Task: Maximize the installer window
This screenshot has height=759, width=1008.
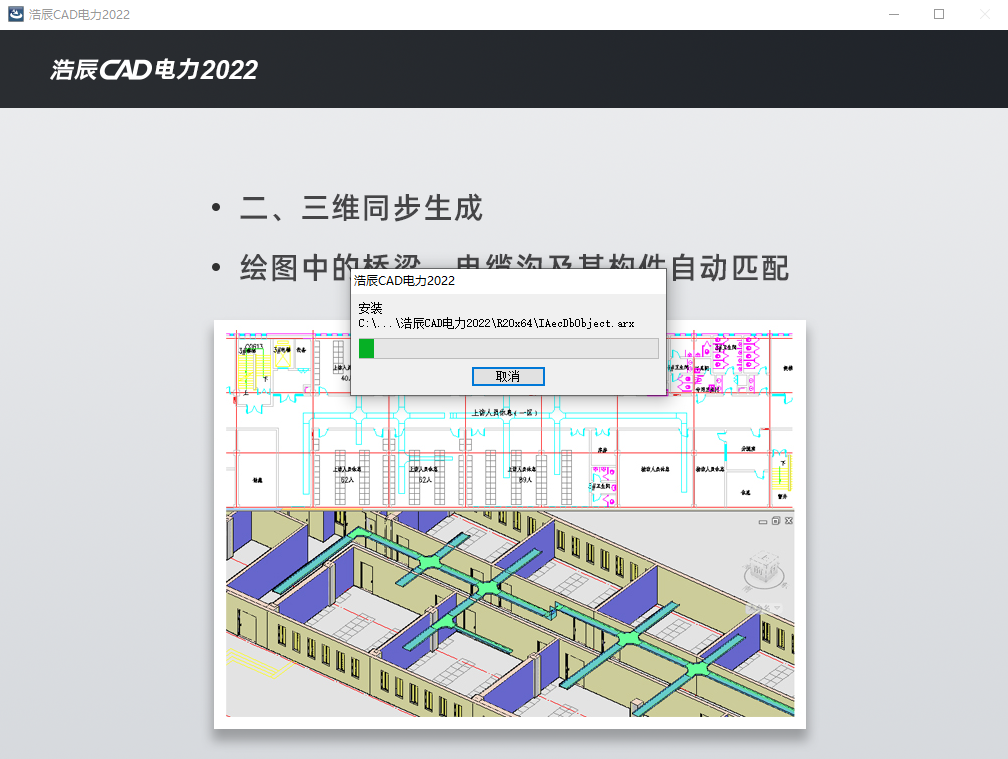Action: coord(939,14)
